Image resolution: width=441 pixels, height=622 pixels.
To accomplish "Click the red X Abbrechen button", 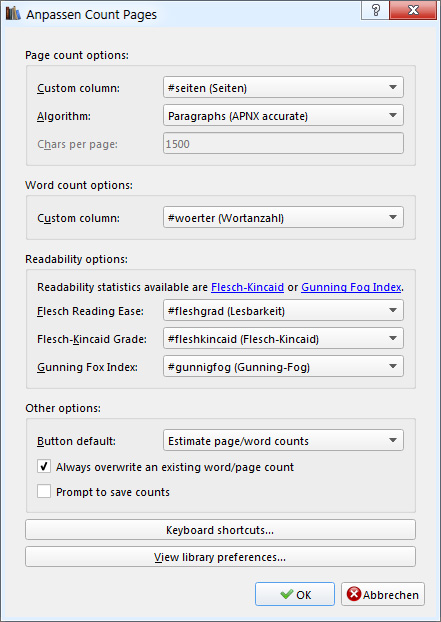I will click(383, 594).
